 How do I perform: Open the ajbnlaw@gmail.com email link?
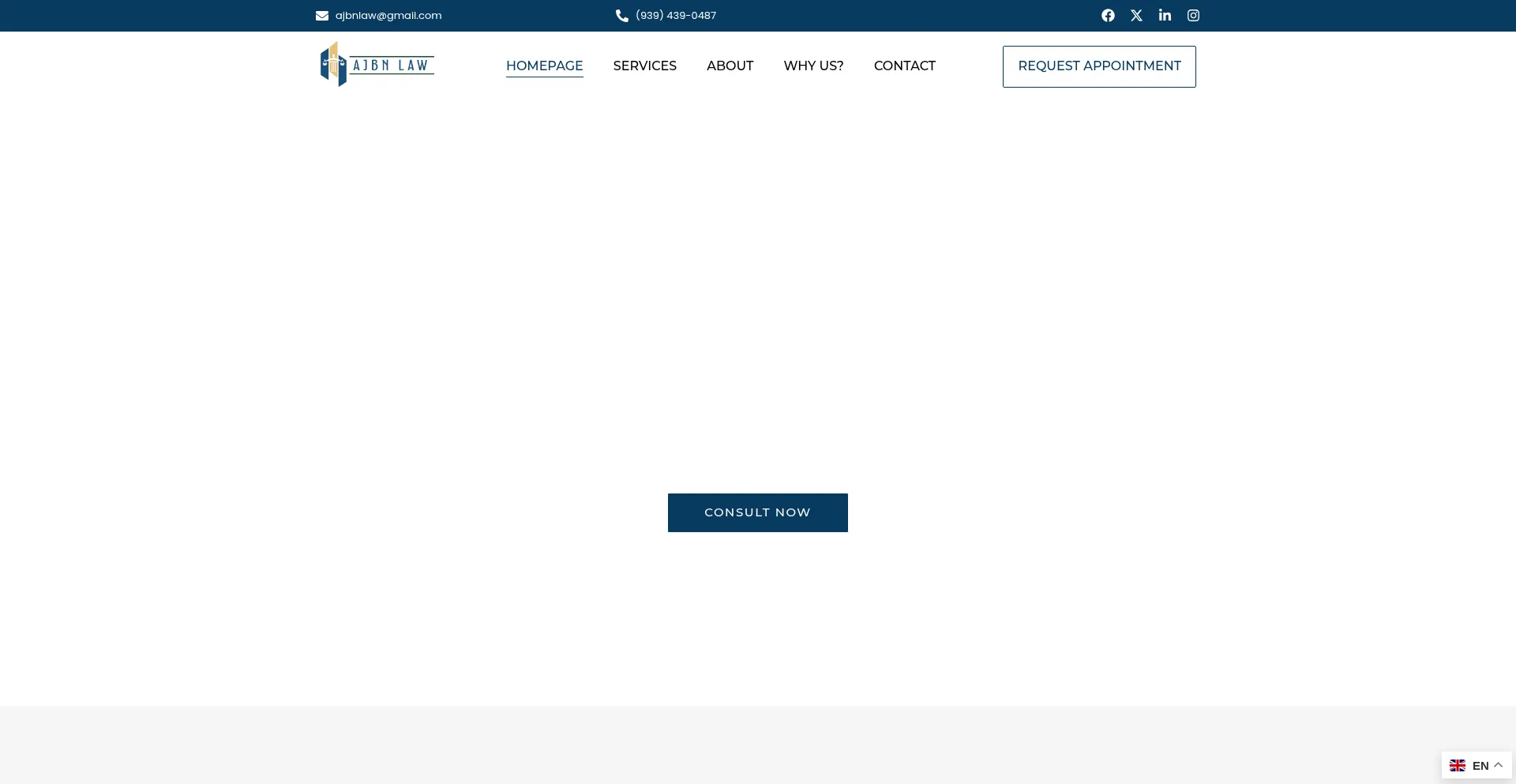click(388, 16)
